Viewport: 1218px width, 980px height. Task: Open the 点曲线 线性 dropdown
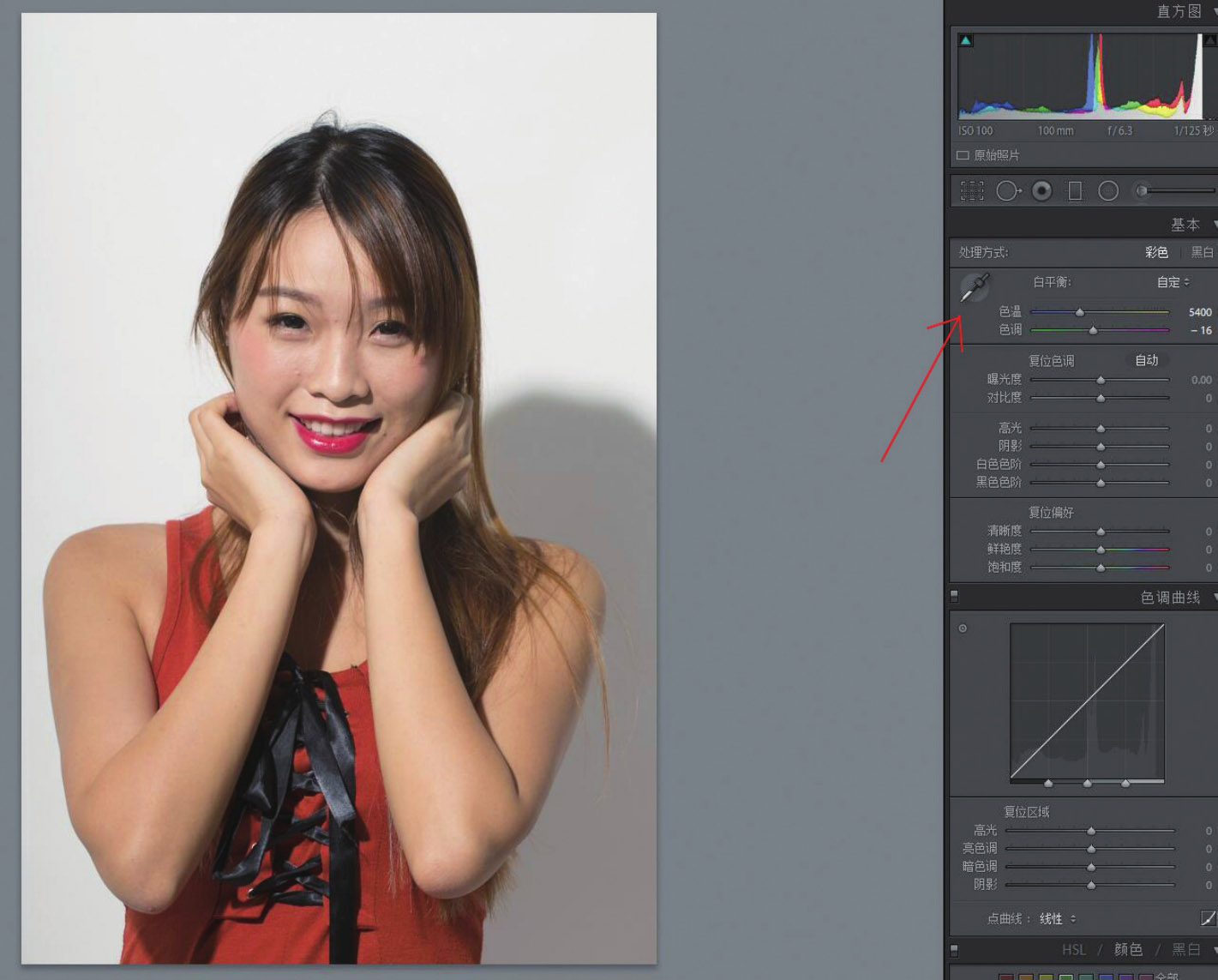pyautogui.click(x=1058, y=919)
